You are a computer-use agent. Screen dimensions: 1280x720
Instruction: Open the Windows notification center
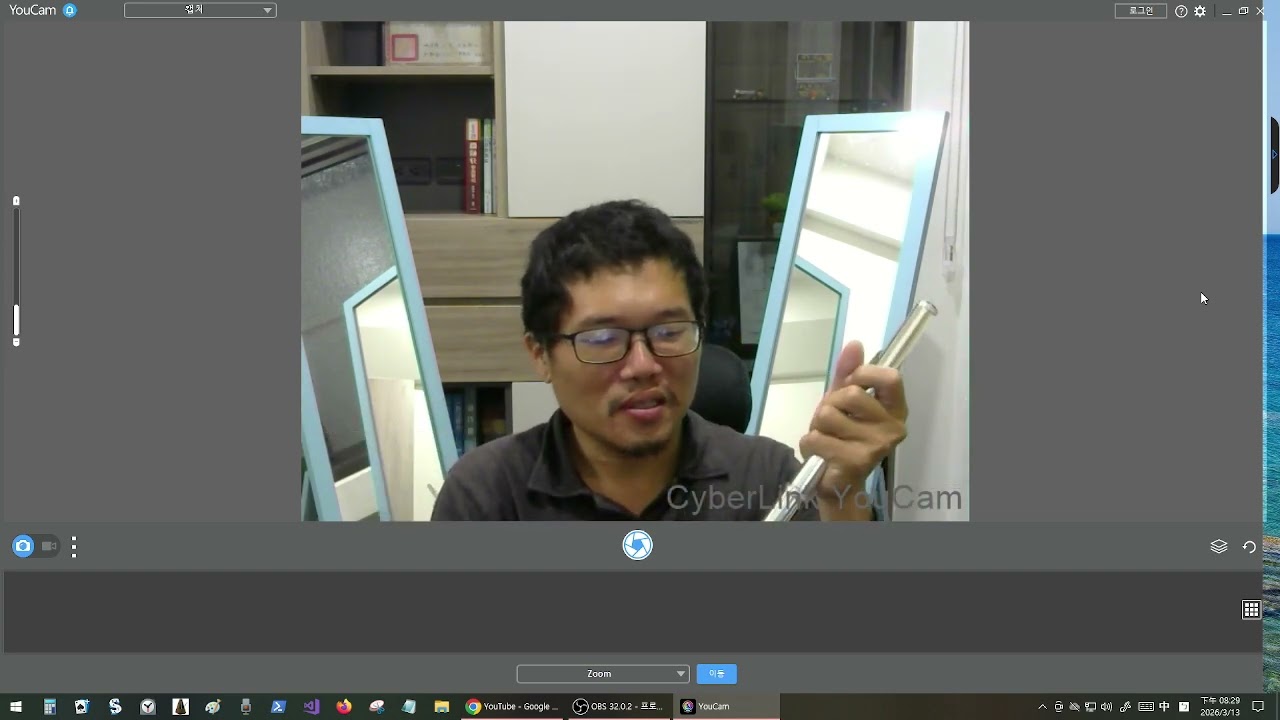point(1259,707)
